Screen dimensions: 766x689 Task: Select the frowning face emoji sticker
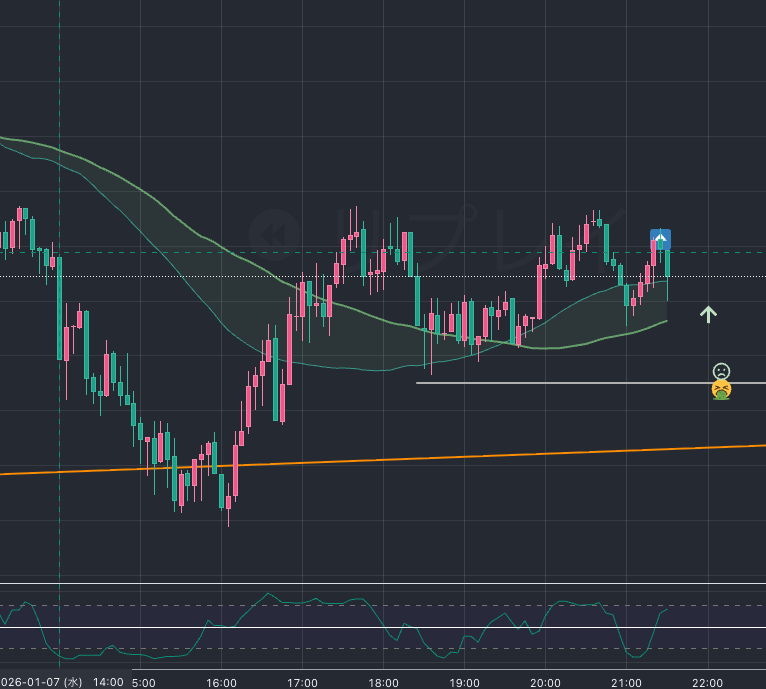click(721, 371)
